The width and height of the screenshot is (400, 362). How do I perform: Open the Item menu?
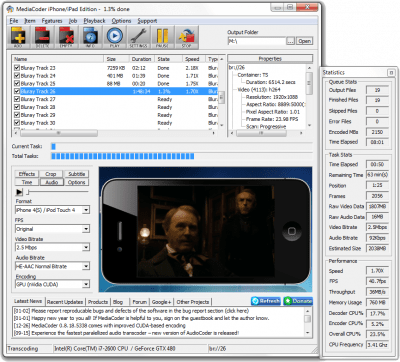pyautogui.click(x=30, y=21)
